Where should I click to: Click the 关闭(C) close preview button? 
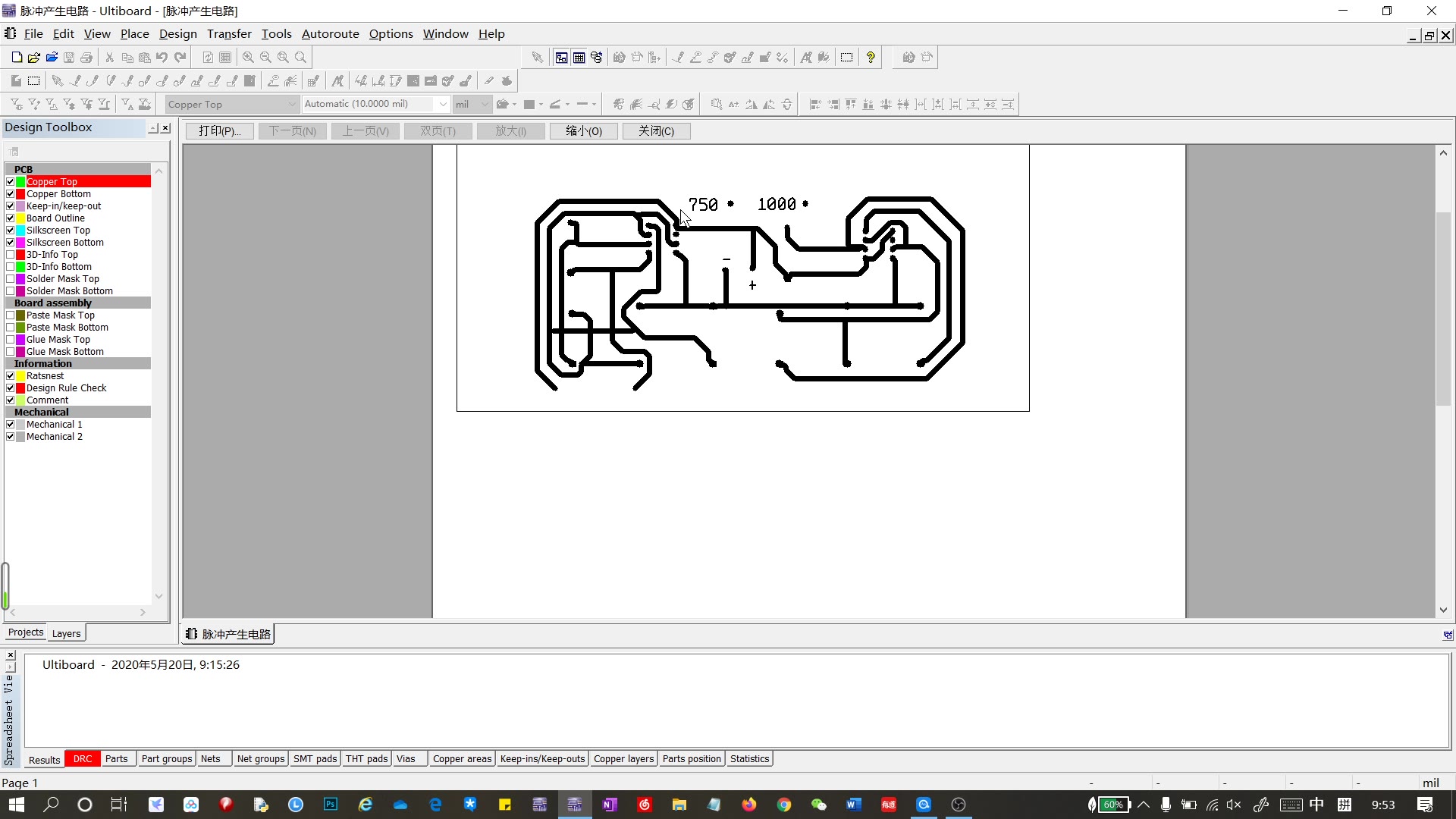(656, 131)
